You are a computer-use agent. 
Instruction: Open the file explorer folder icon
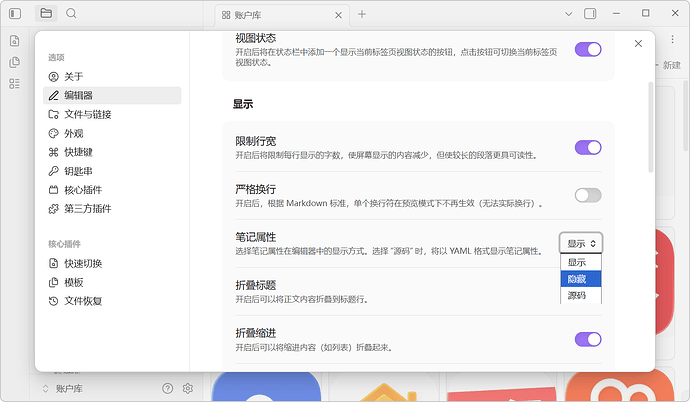46,13
